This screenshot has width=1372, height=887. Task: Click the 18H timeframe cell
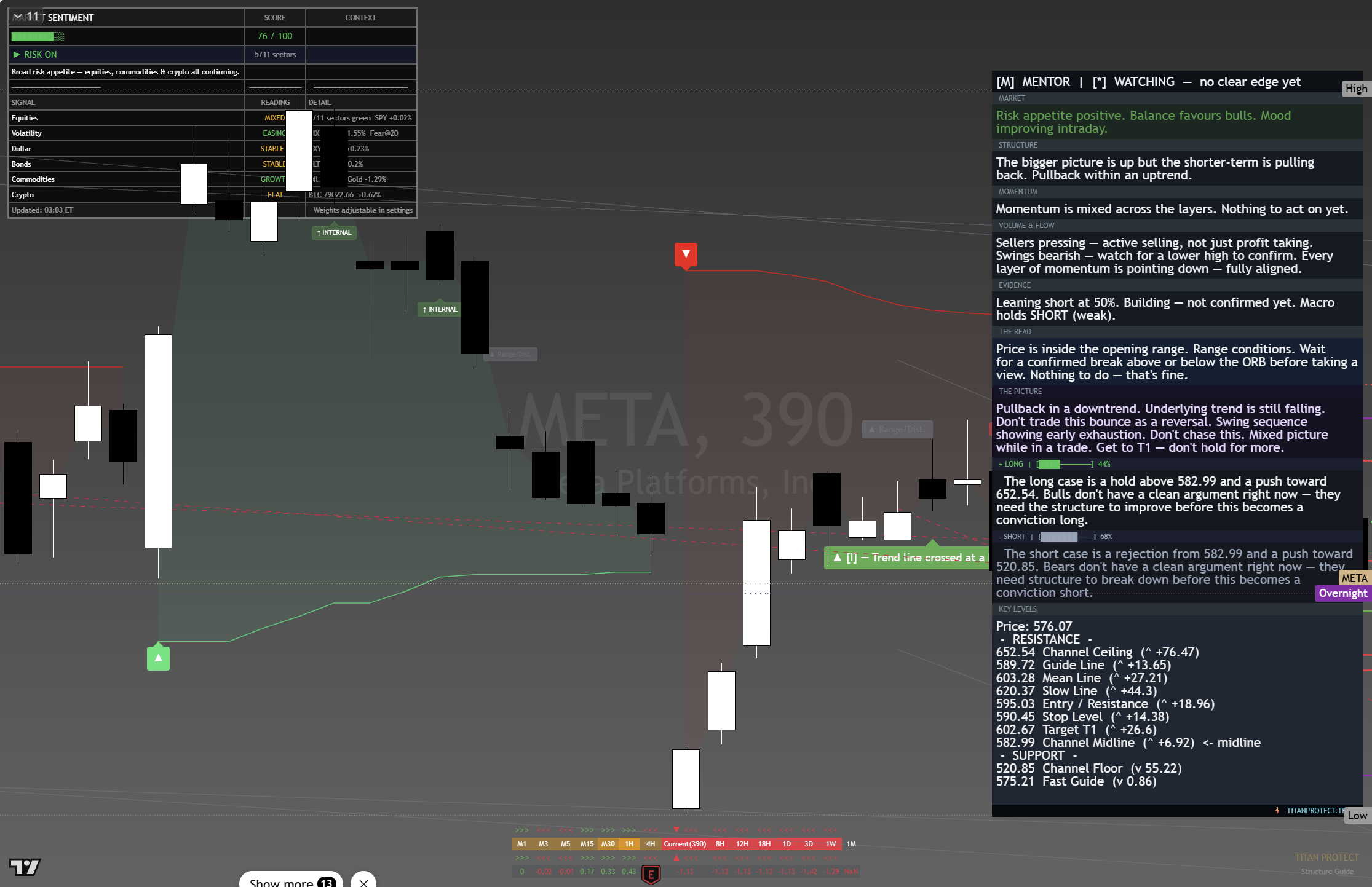[x=764, y=844]
